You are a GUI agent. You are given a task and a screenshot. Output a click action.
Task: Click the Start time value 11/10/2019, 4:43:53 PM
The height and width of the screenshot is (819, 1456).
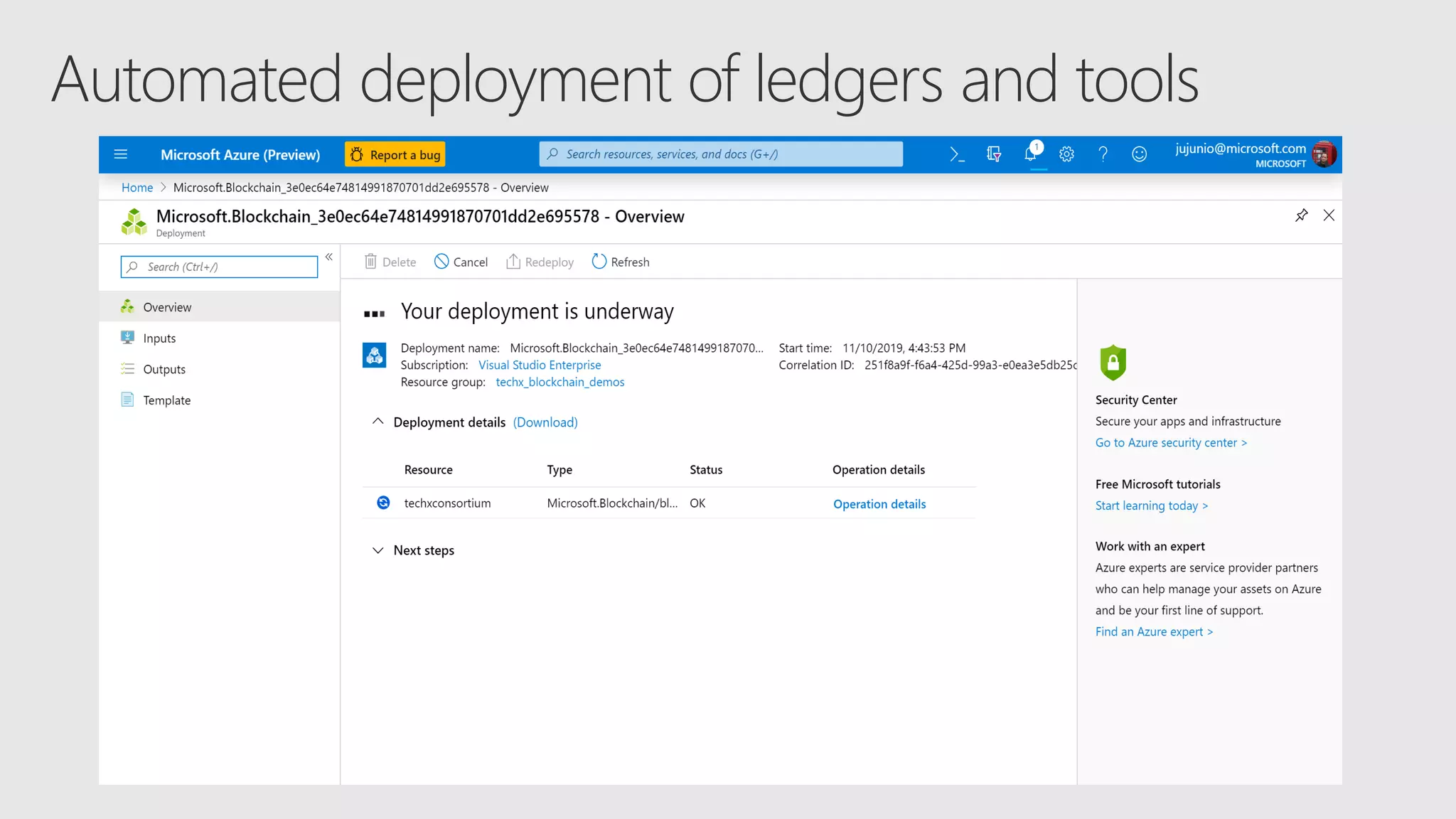point(904,348)
